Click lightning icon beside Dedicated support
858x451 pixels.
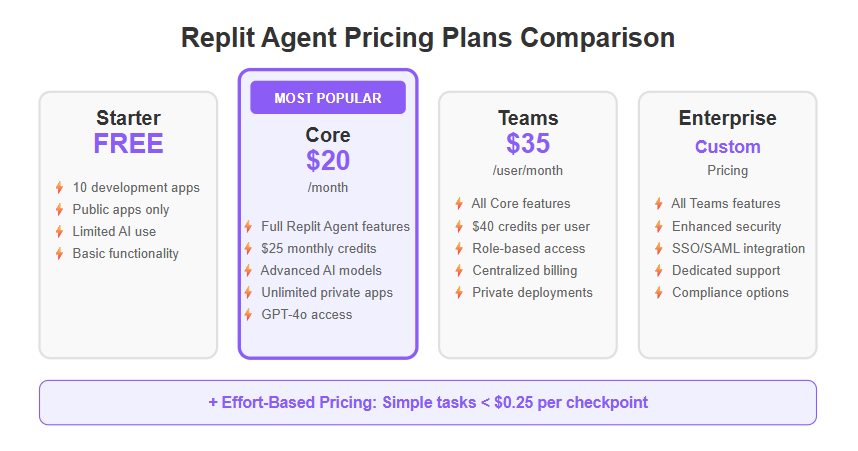point(659,271)
